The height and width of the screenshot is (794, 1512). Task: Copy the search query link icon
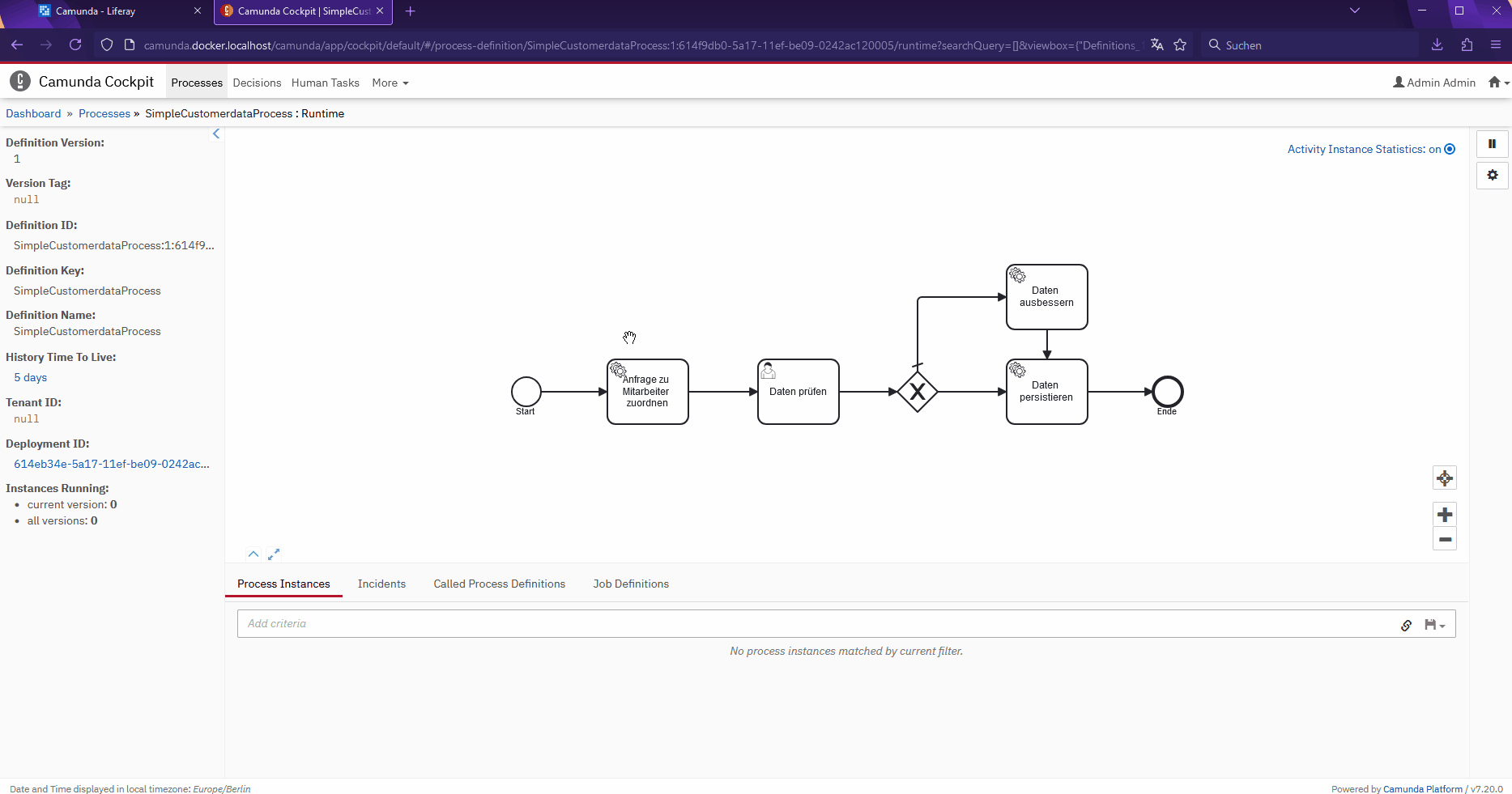(x=1406, y=625)
